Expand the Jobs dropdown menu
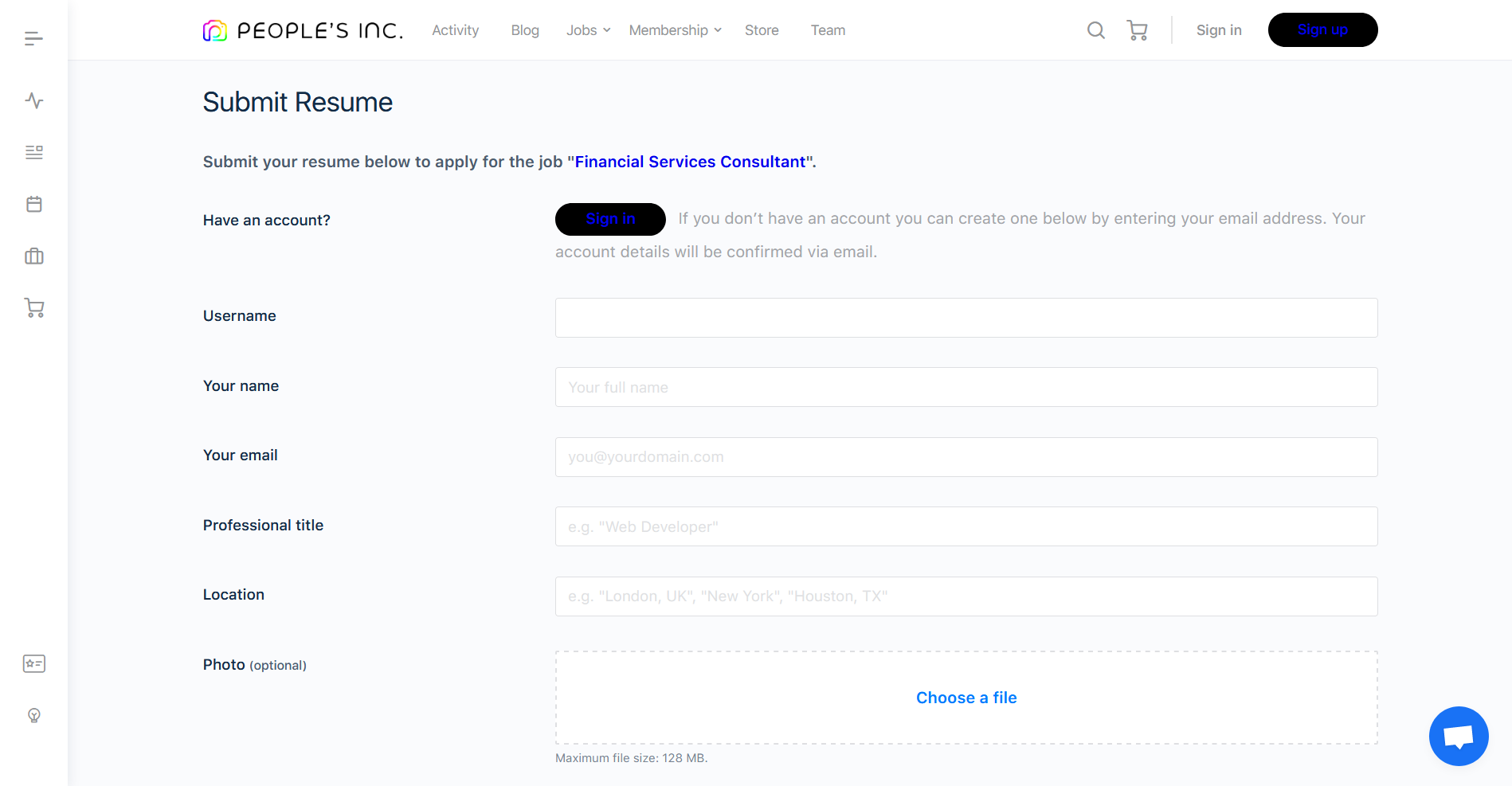The image size is (1512, 786). (588, 30)
